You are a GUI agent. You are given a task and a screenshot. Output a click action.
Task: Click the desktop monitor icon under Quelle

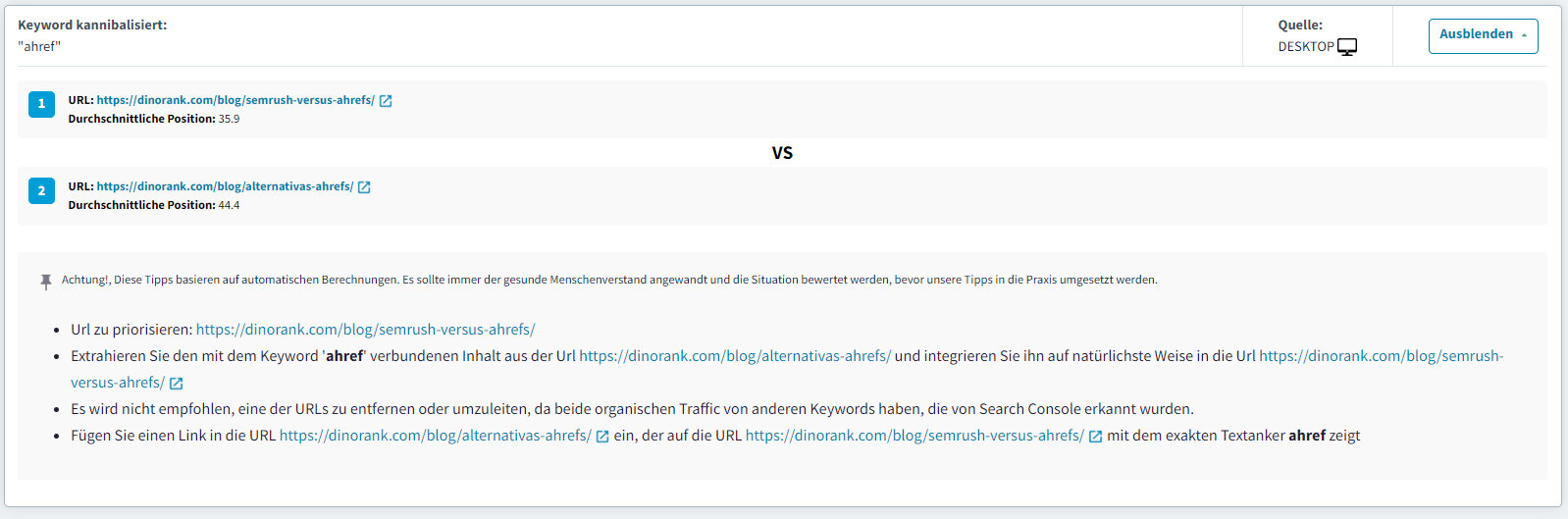pyautogui.click(x=1347, y=47)
